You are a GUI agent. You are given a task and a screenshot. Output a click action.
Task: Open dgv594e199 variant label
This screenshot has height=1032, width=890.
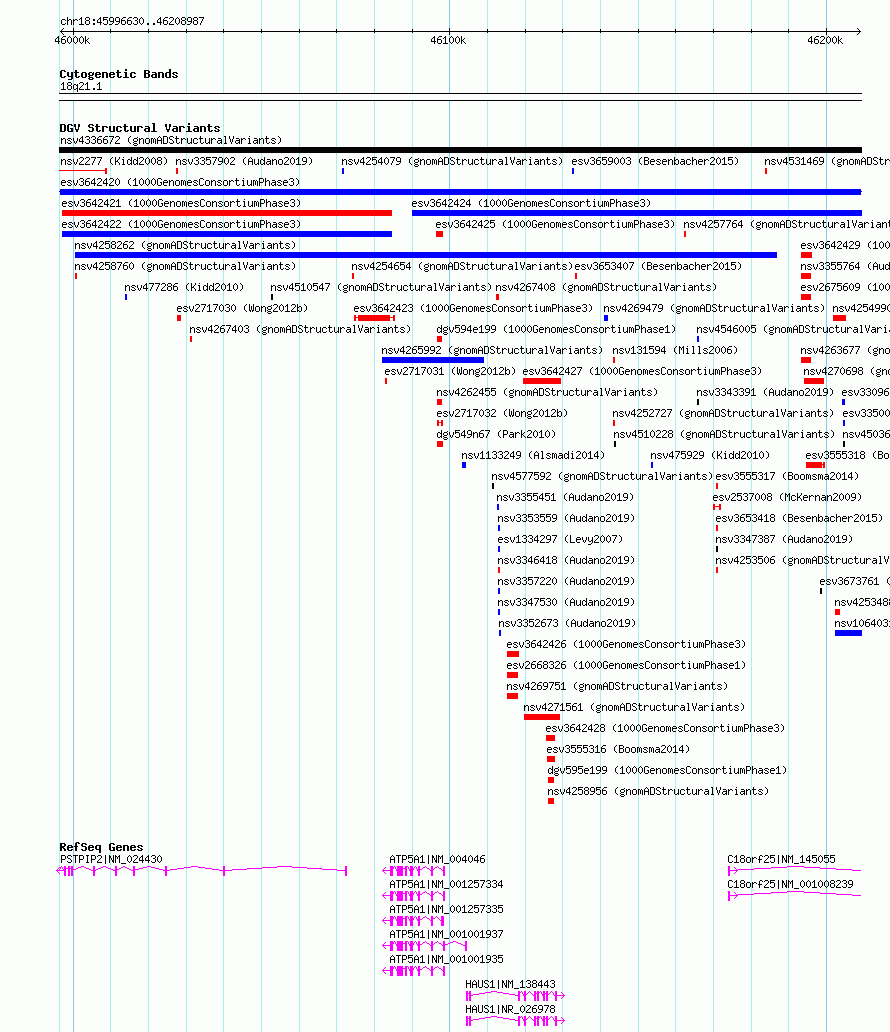coord(556,329)
